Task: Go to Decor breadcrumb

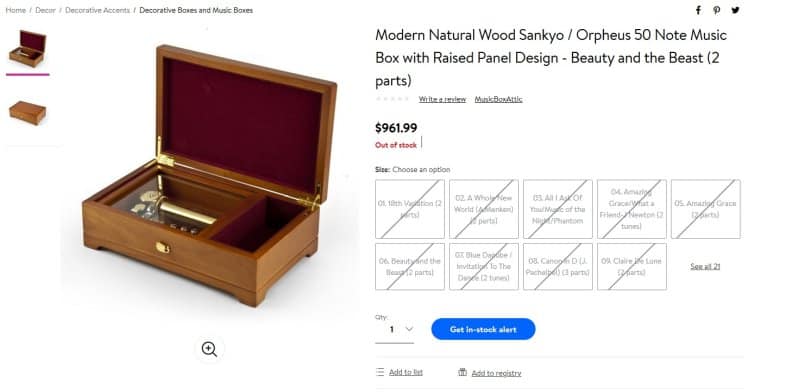Action: [x=45, y=10]
